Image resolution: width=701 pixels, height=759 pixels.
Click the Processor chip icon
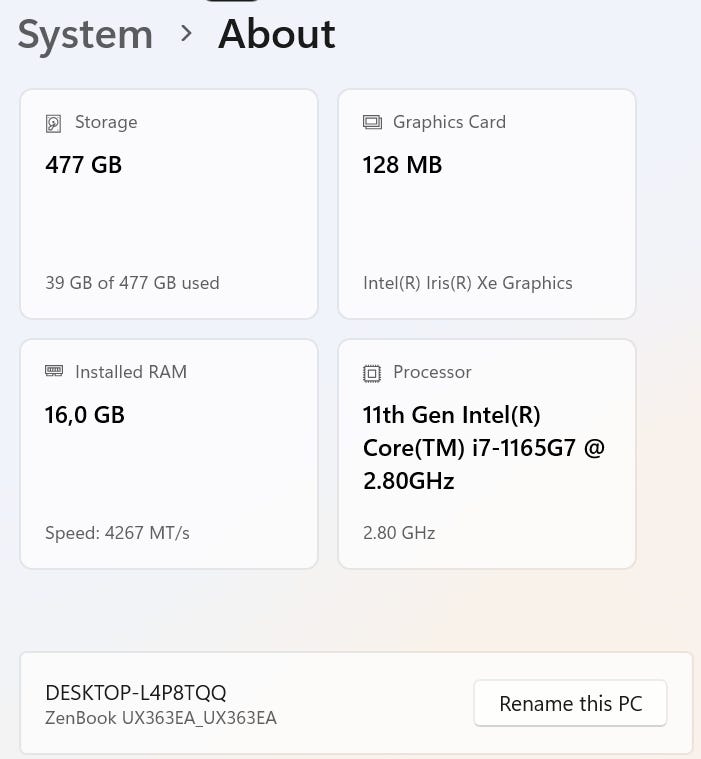[x=372, y=373]
